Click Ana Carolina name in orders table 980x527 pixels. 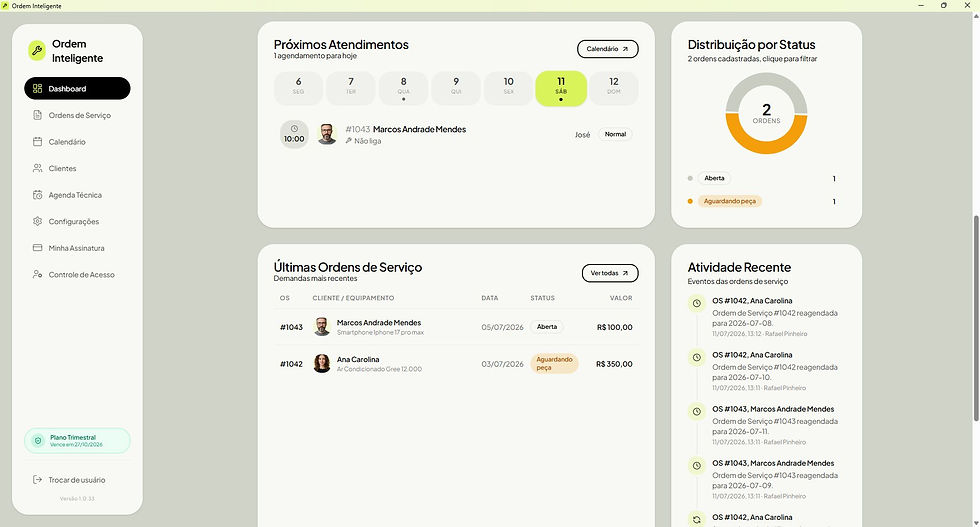358,359
